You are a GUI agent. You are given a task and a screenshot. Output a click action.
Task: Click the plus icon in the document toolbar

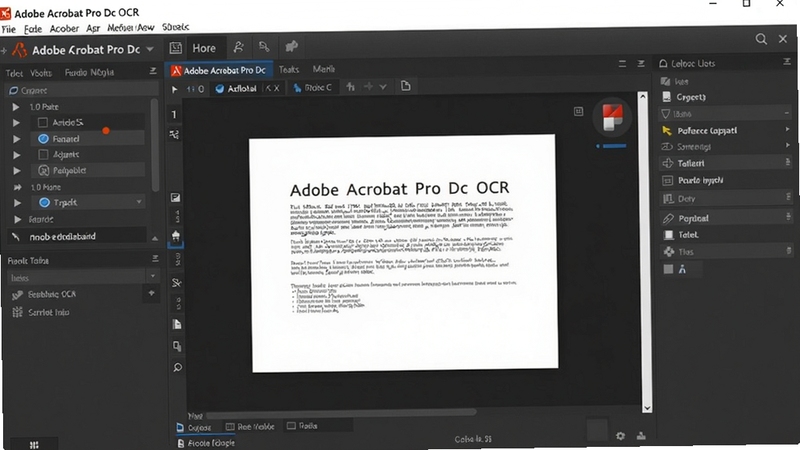(x=368, y=87)
